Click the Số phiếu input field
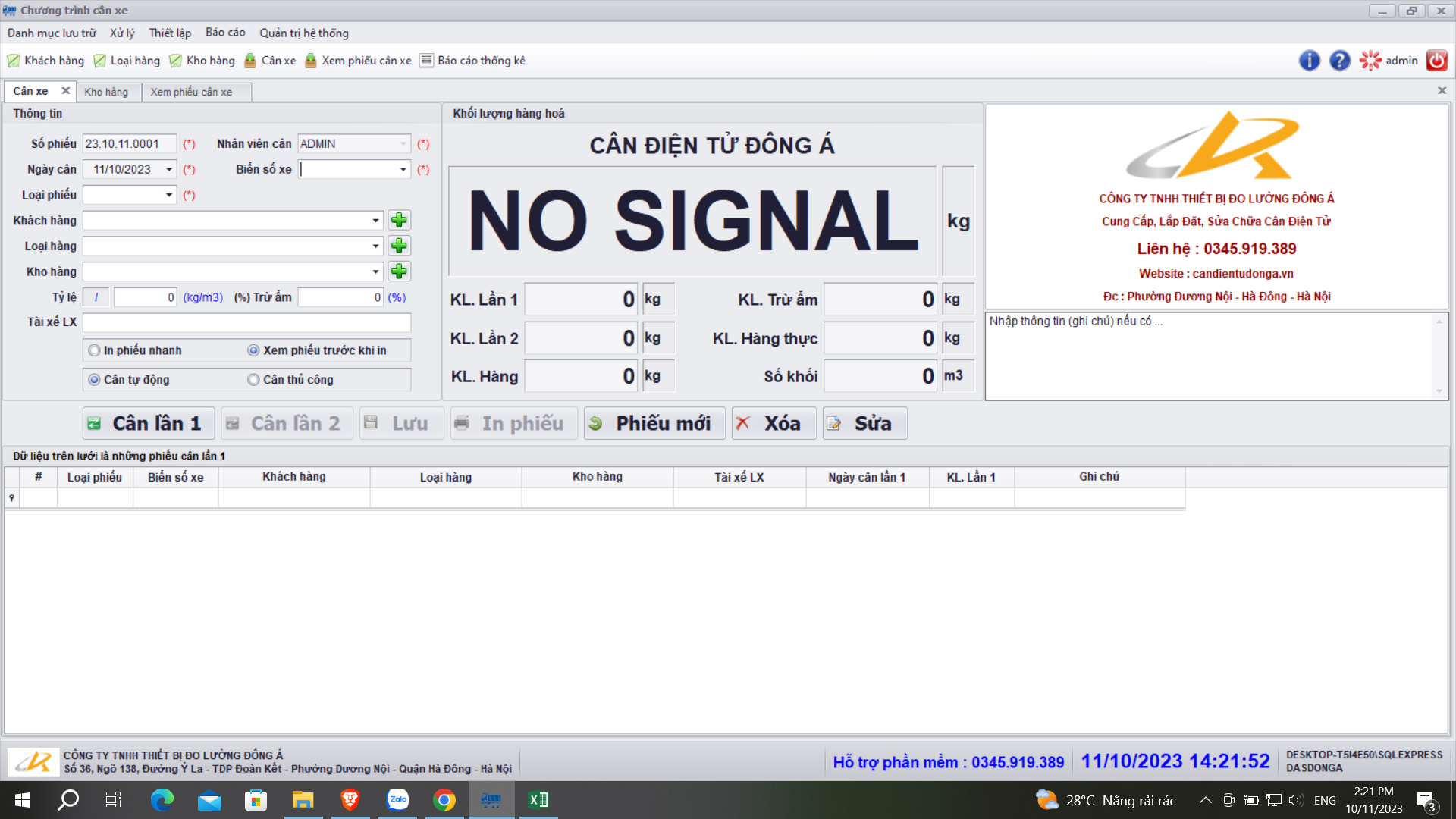Screen dimensions: 1456x819 coord(130,144)
